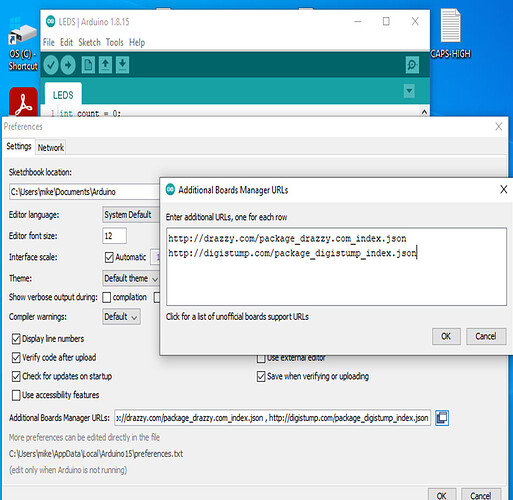Open the preferences.txt file path link
Viewport: 513px width, 500px height.
click(96, 454)
